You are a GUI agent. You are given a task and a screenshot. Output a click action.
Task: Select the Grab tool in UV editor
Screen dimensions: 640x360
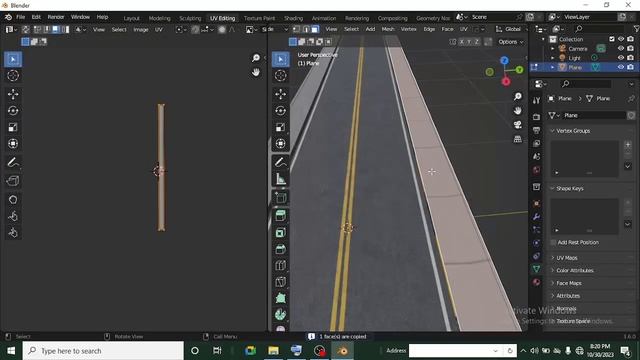click(x=13, y=200)
